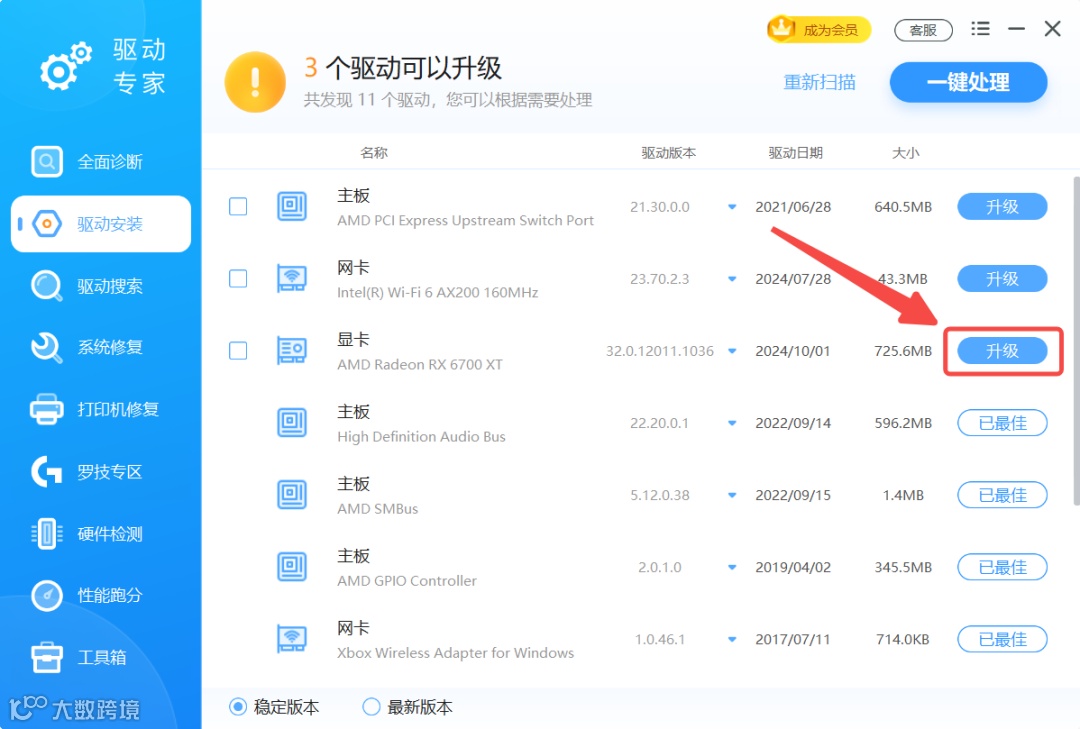1080x729 pixels.
Task: Click the 性能跑分 gauge icon
Action: click(x=47, y=595)
